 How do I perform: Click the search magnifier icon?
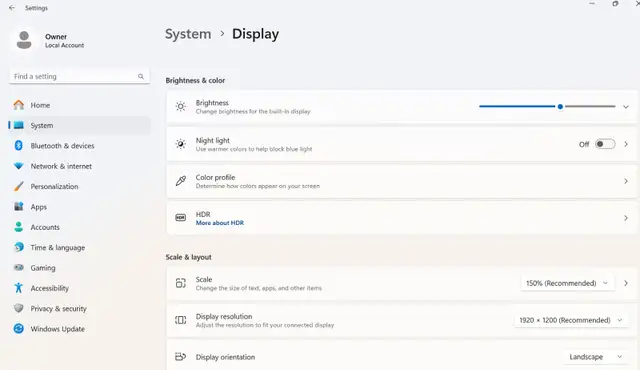click(x=141, y=76)
